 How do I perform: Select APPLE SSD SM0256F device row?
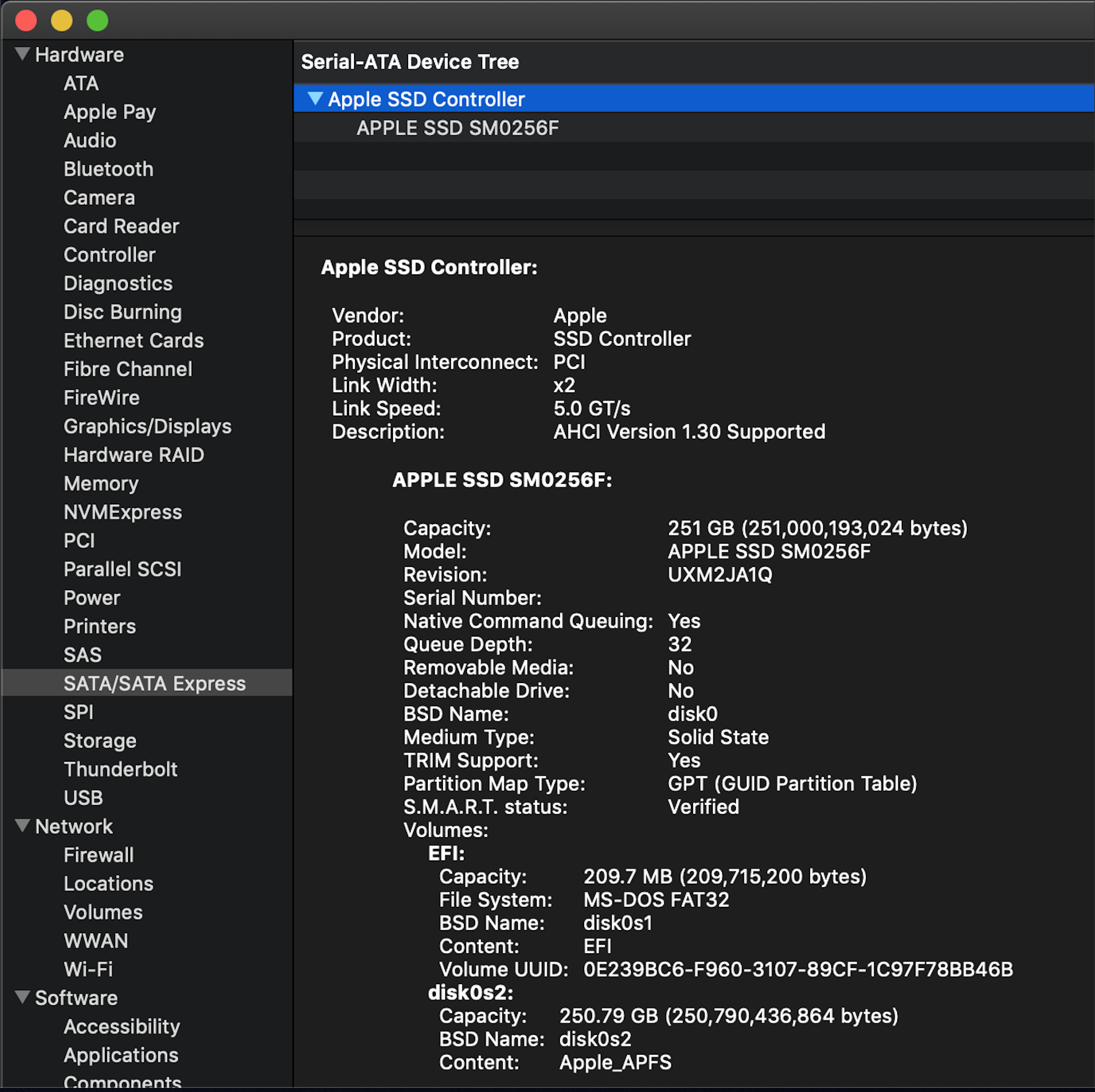[457, 128]
